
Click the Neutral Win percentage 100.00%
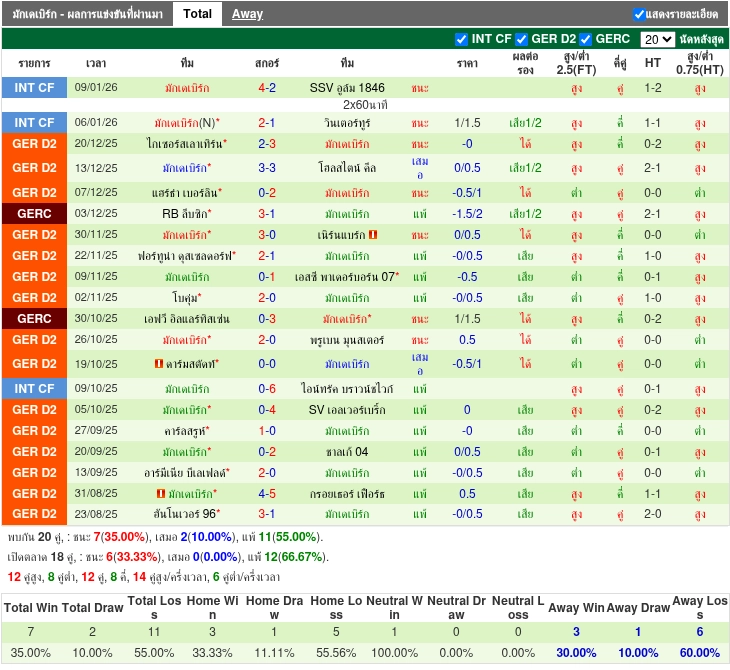tap(394, 653)
